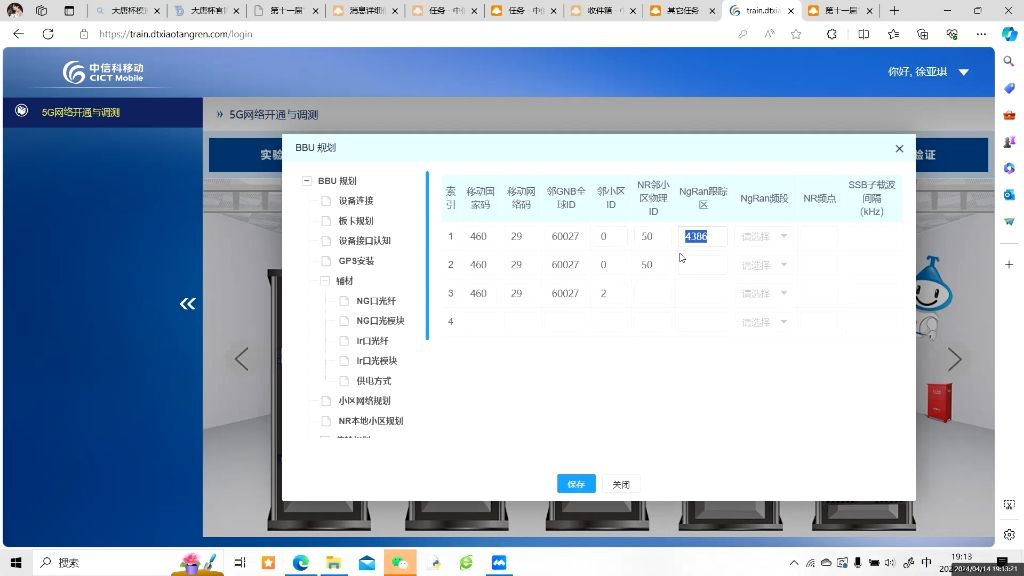Toggle split screen icon in Edge toolbar

(x=863, y=34)
